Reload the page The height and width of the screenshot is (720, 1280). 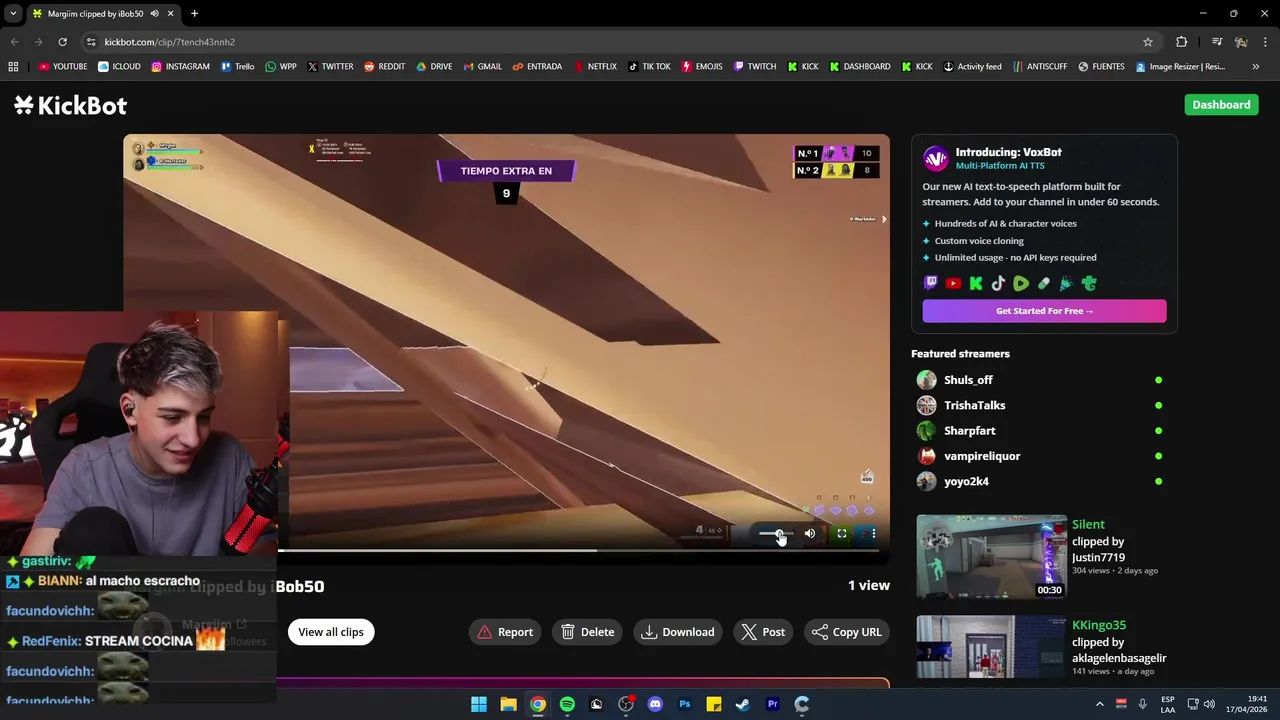pos(62,42)
